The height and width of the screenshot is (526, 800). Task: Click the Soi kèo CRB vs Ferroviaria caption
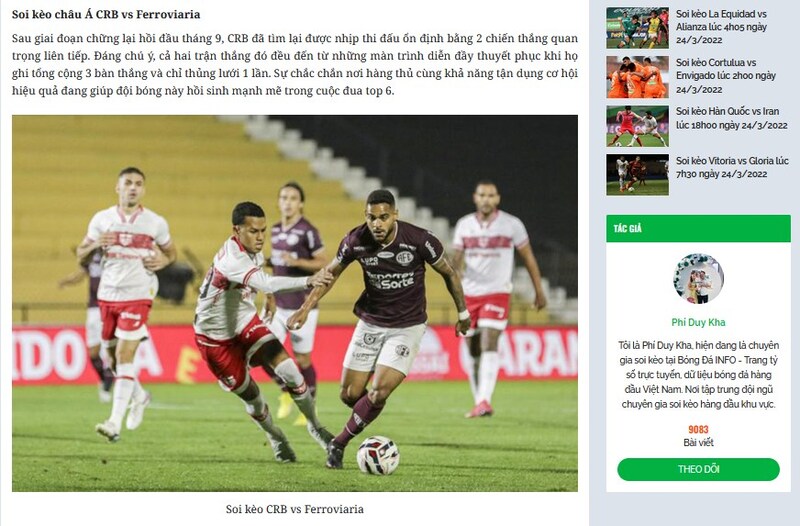coord(295,509)
